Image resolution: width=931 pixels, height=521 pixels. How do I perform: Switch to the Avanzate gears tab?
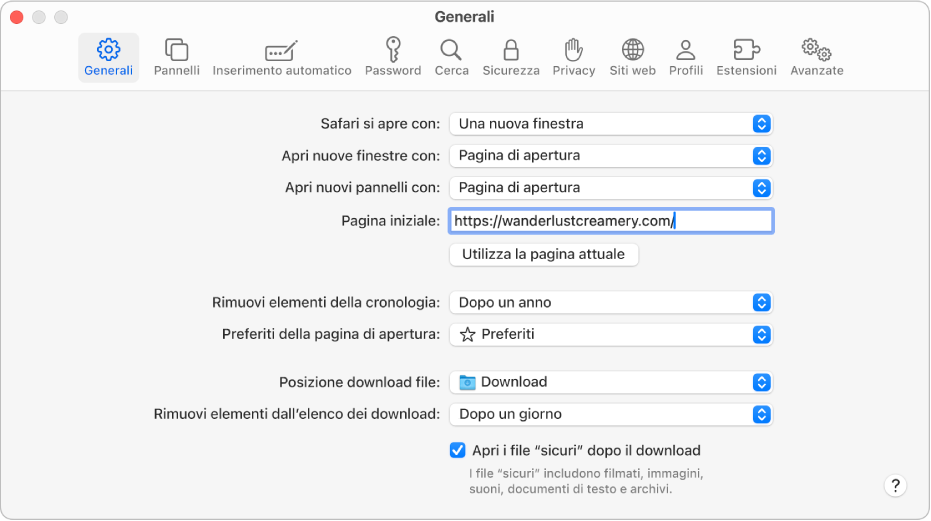coord(816,50)
